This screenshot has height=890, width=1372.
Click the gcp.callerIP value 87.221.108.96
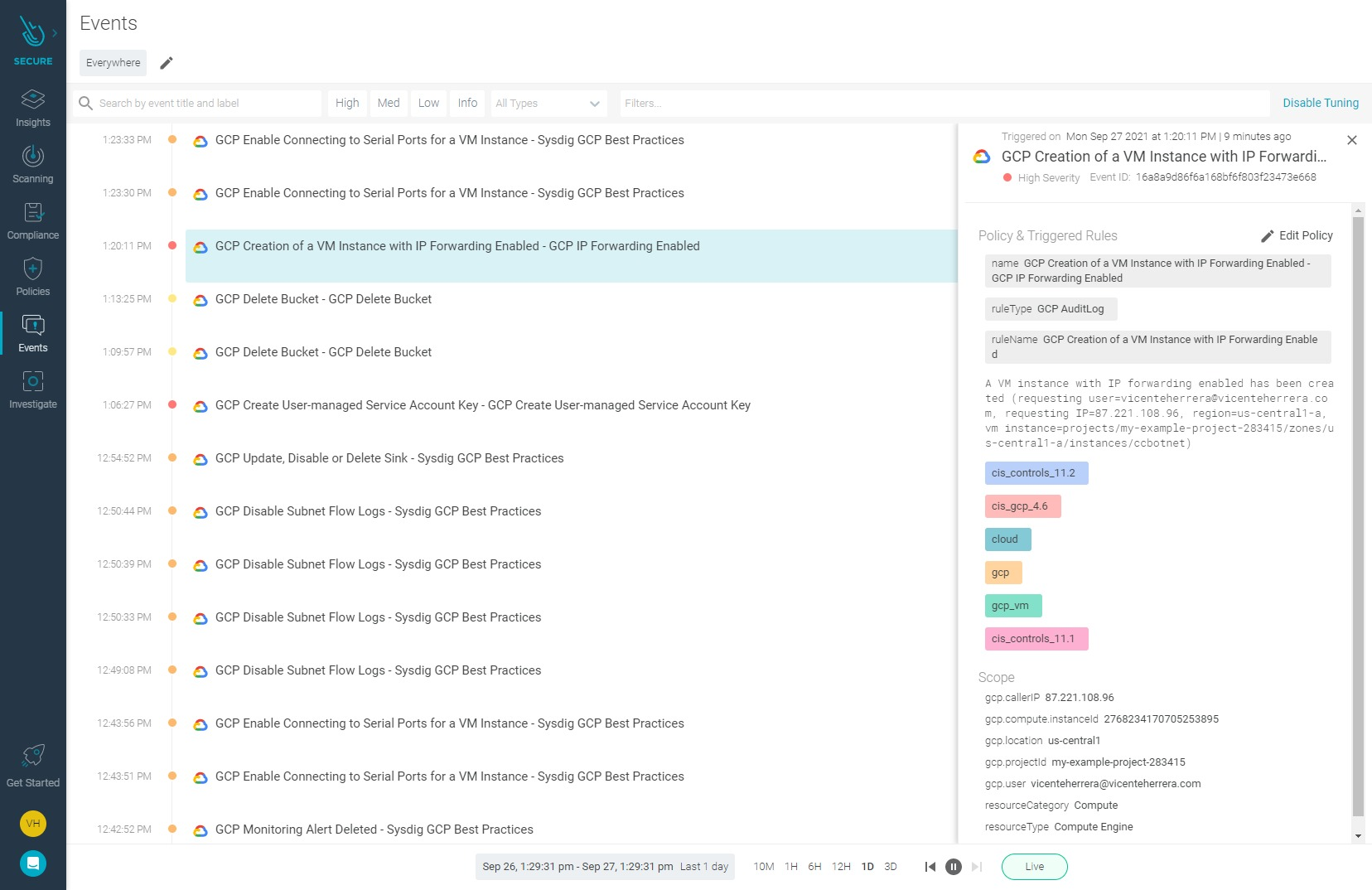click(x=1080, y=698)
